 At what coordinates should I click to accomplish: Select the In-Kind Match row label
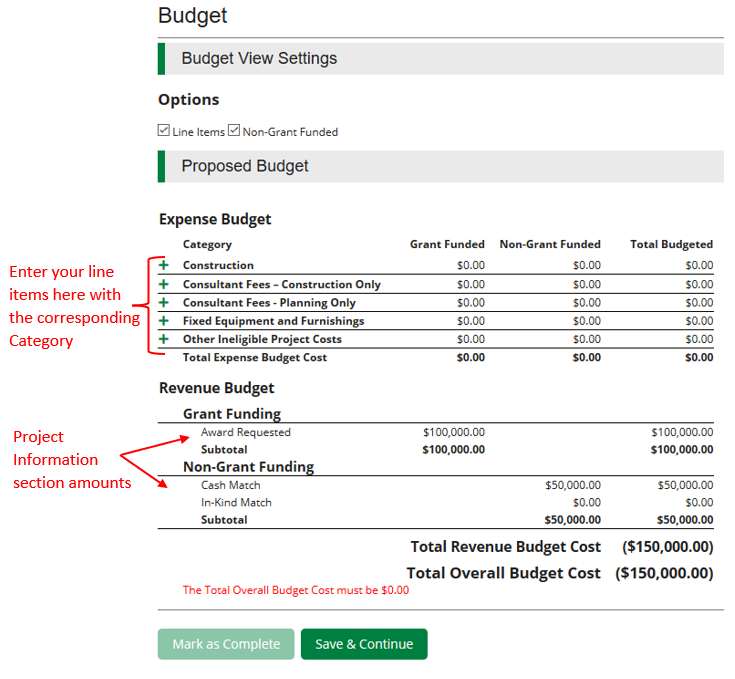click(x=236, y=503)
